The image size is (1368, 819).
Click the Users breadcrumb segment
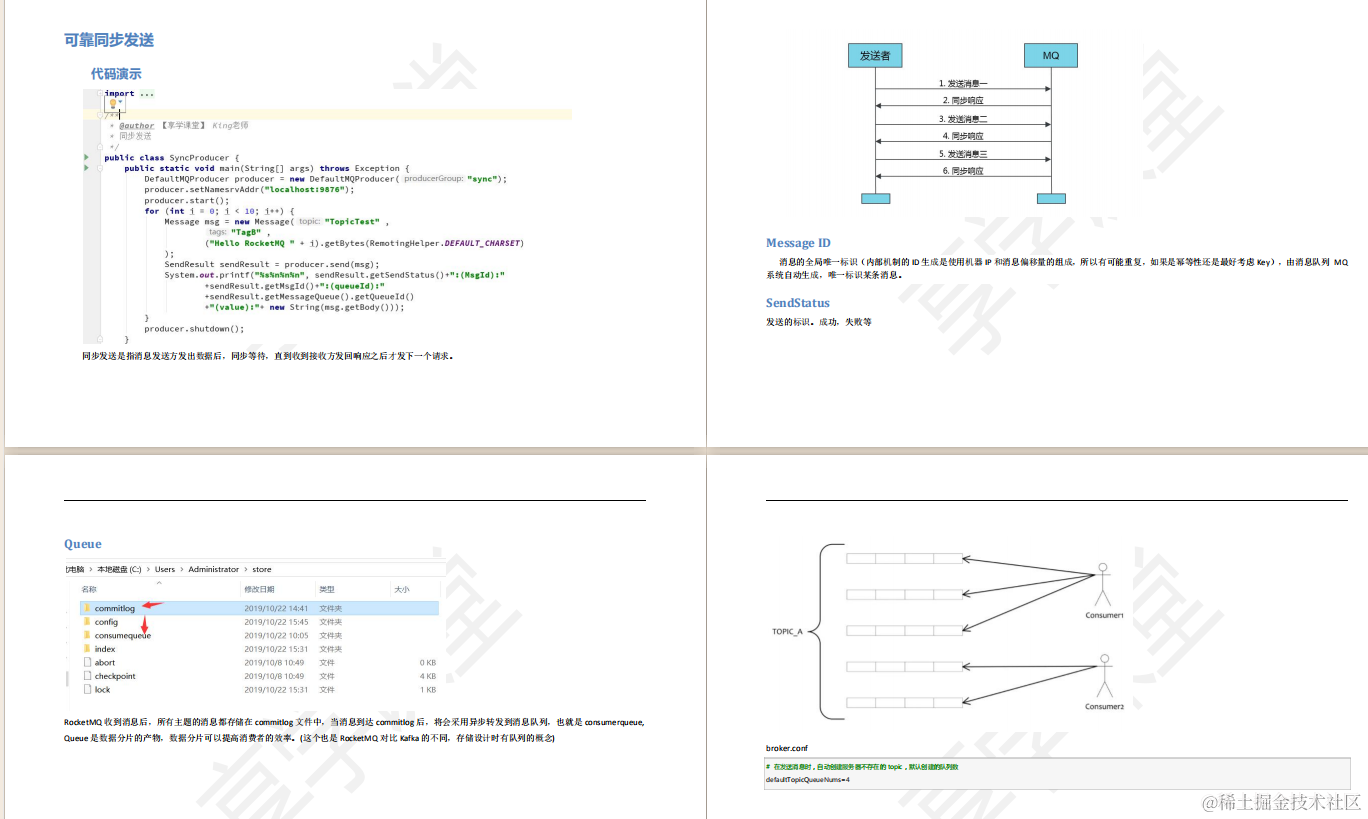165,569
